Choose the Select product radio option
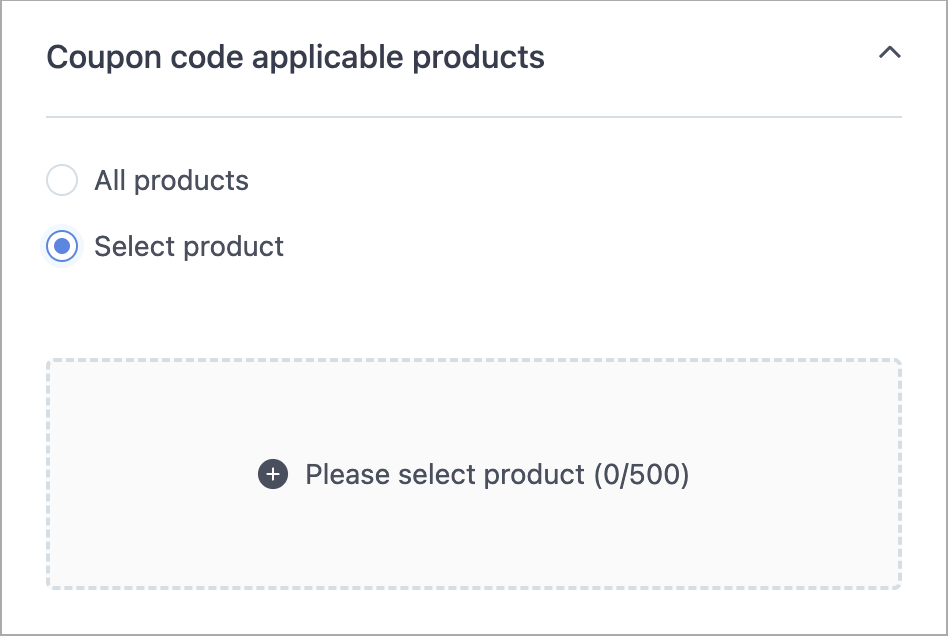 coord(62,246)
